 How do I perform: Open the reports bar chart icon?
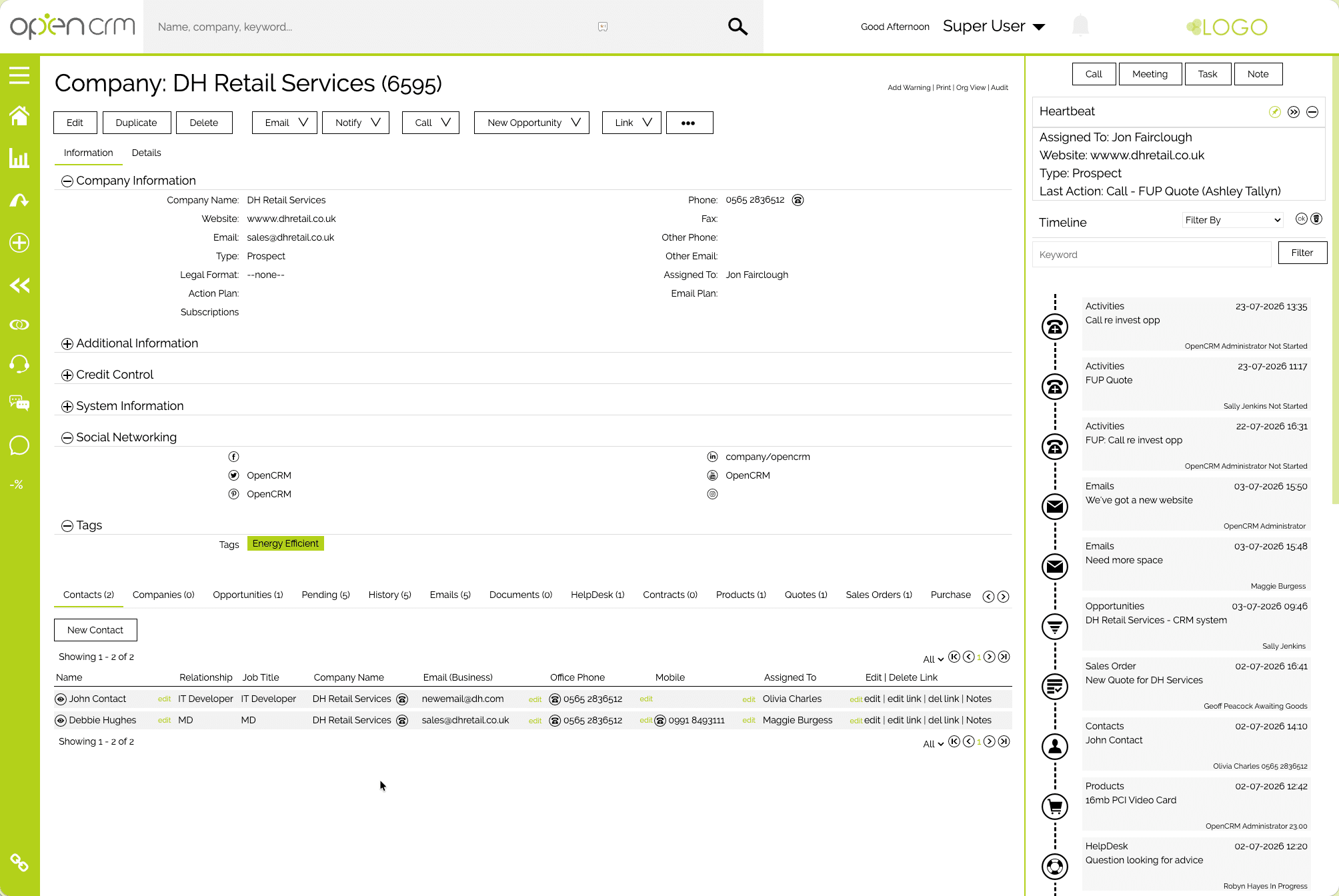point(19,158)
